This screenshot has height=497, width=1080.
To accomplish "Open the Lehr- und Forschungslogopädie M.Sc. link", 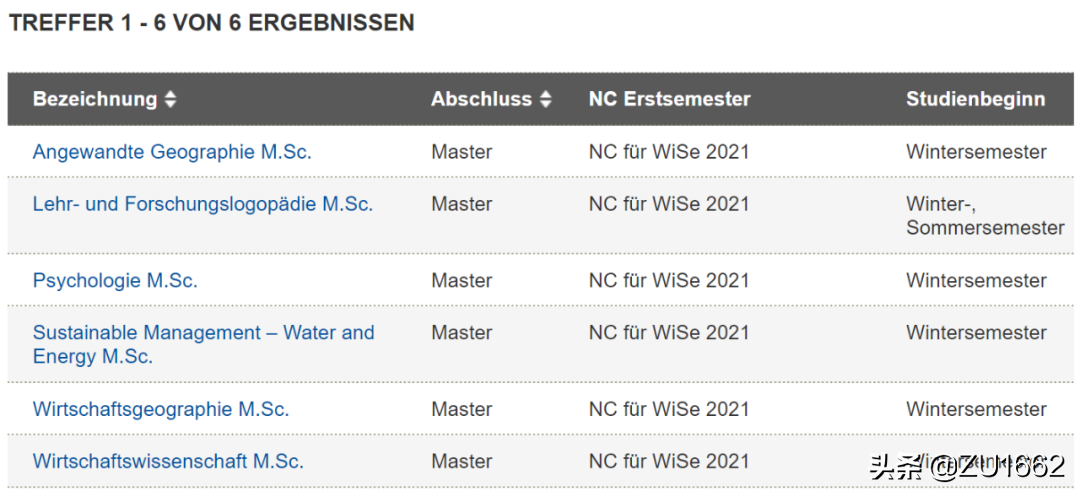I will tap(203, 204).
